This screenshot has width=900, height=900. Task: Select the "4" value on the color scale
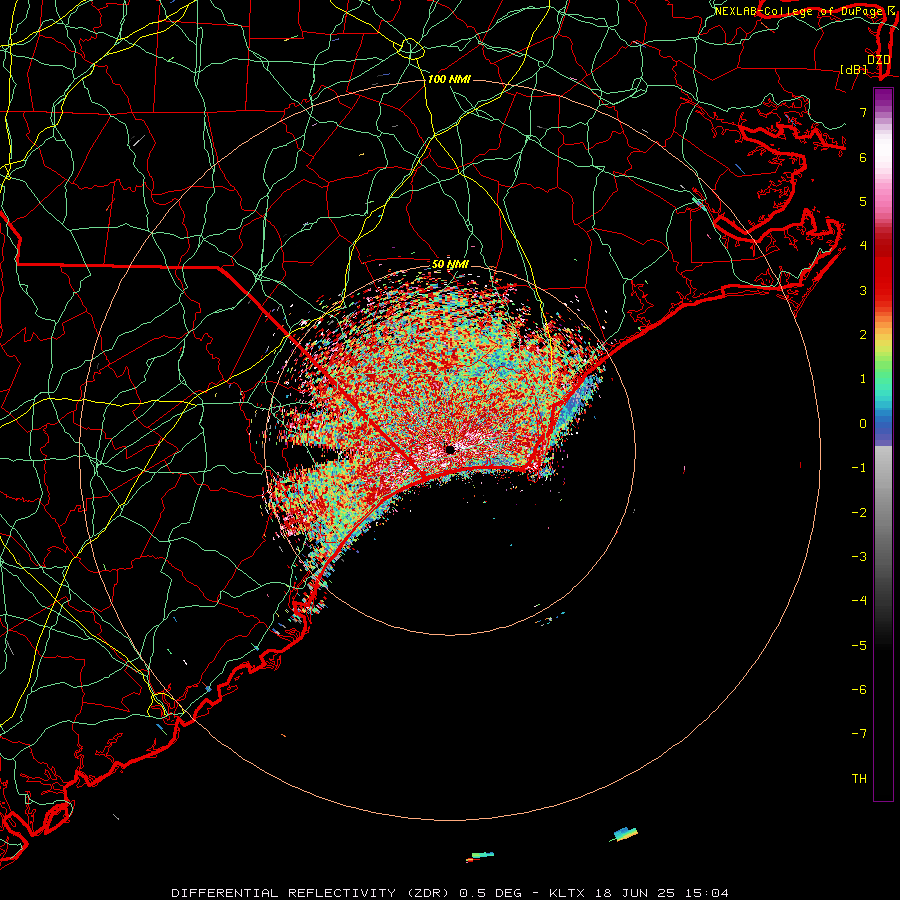[x=863, y=246]
